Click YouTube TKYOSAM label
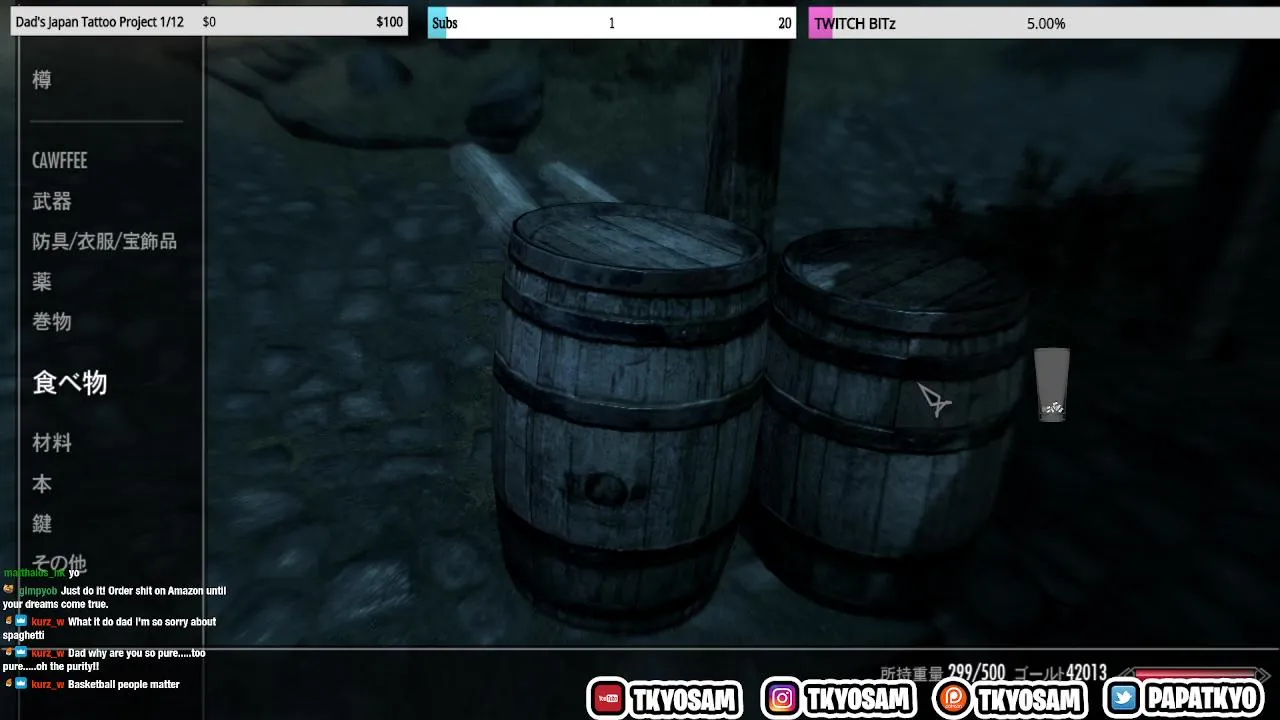This screenshot has height=720, width=1280. [685, 699]
